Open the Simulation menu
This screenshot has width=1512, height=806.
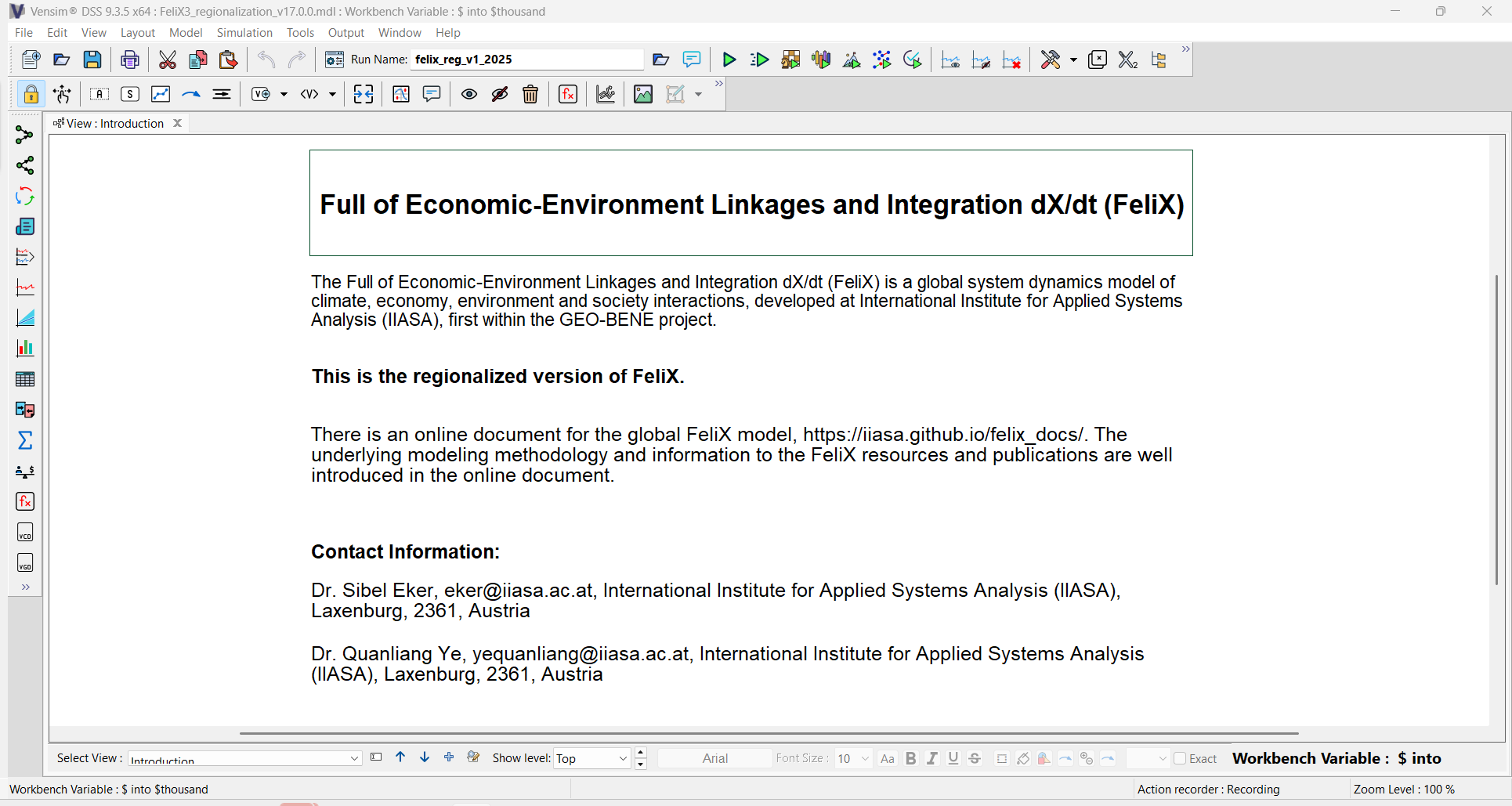(x=244, y=33)
